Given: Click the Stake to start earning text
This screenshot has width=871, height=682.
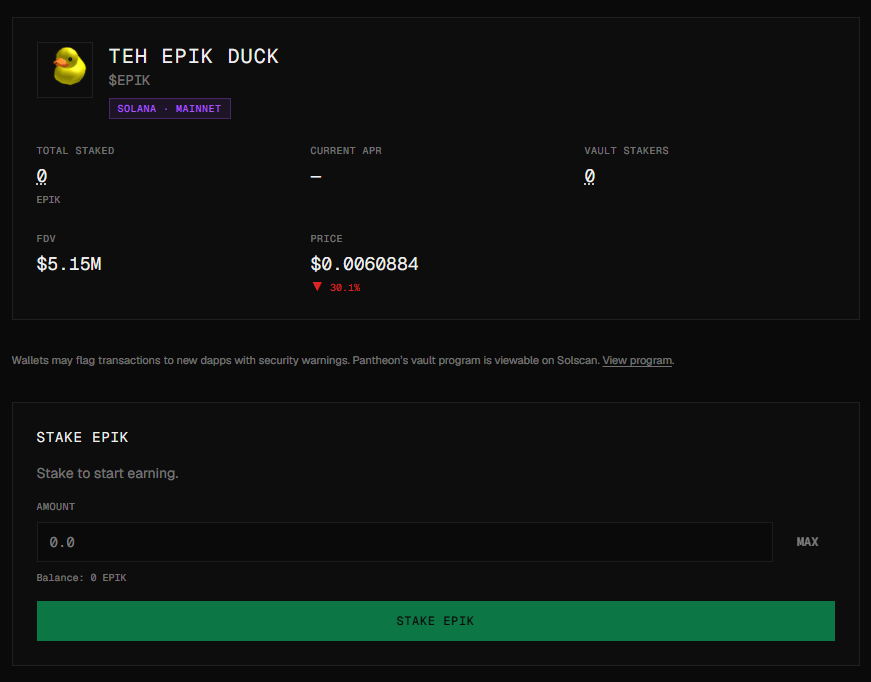Looking at the screenshot, I should tap(107, 474).
